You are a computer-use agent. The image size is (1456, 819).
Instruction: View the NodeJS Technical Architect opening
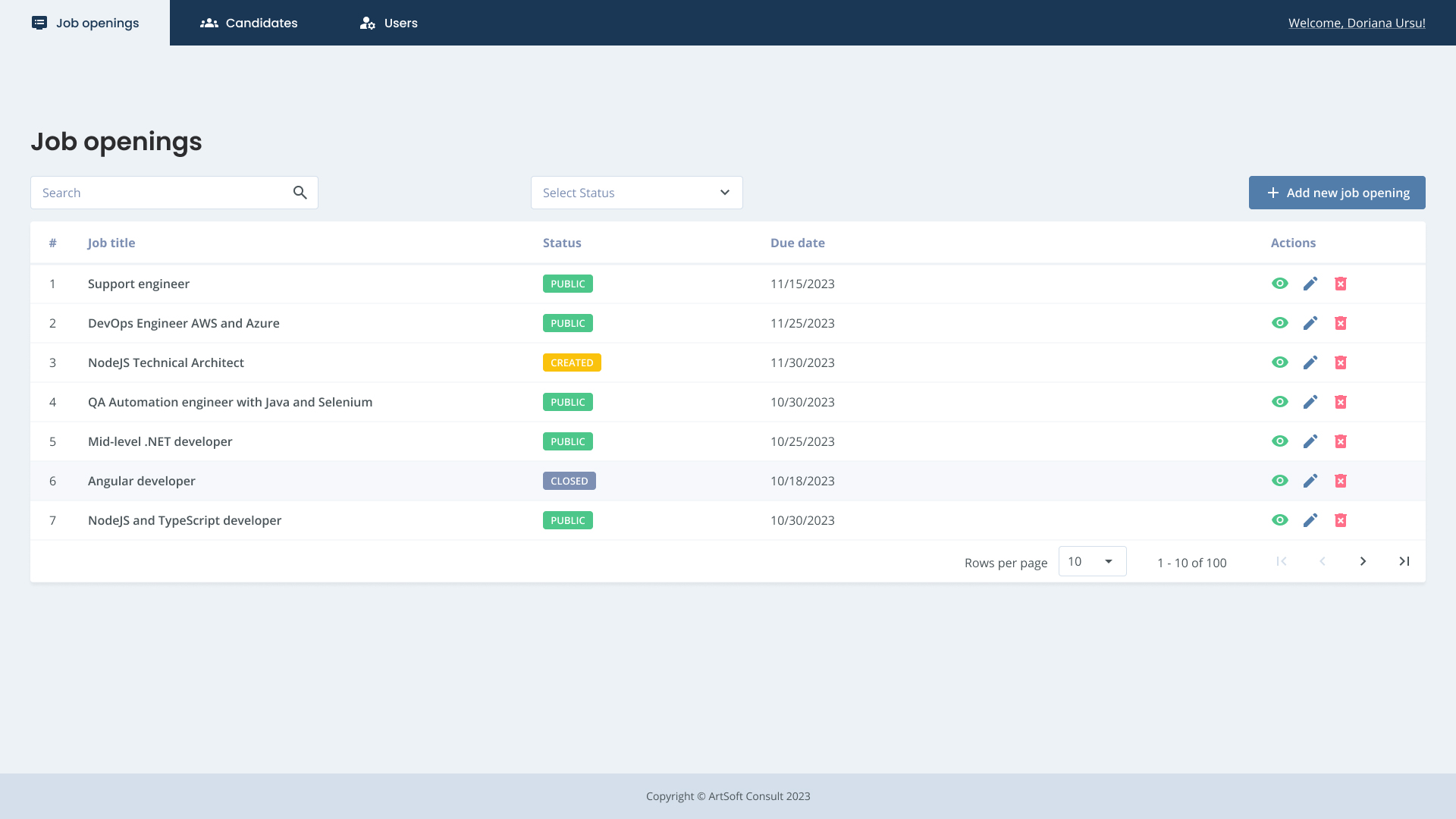pos(1280,362)
